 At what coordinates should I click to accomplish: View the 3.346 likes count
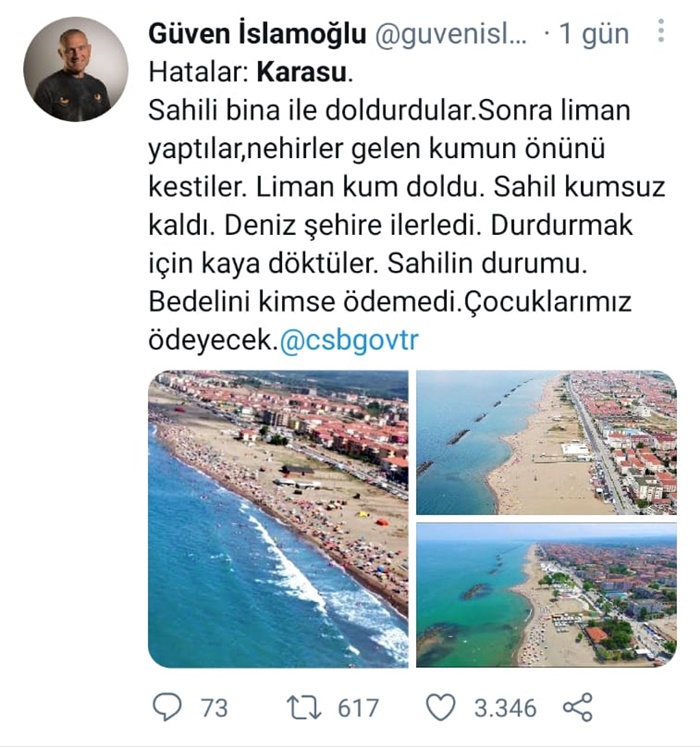505,708
